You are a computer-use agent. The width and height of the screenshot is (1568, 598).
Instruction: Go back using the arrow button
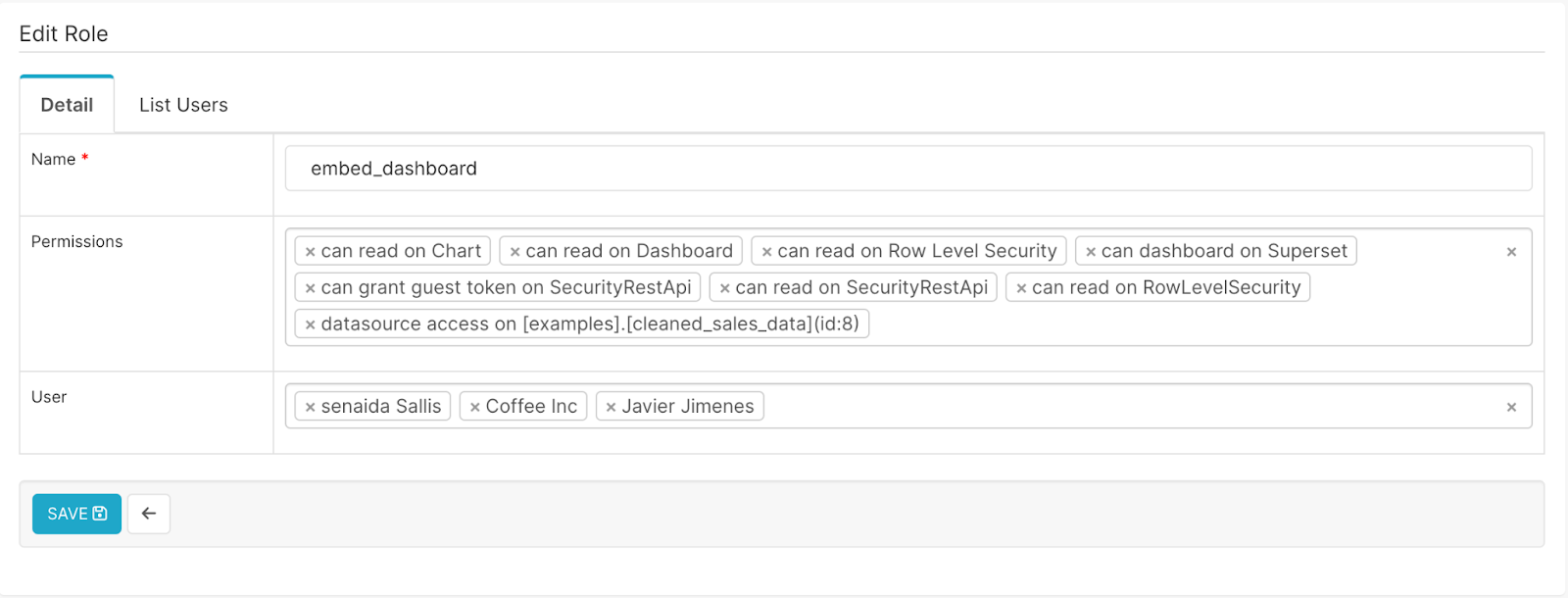[149, 514]
